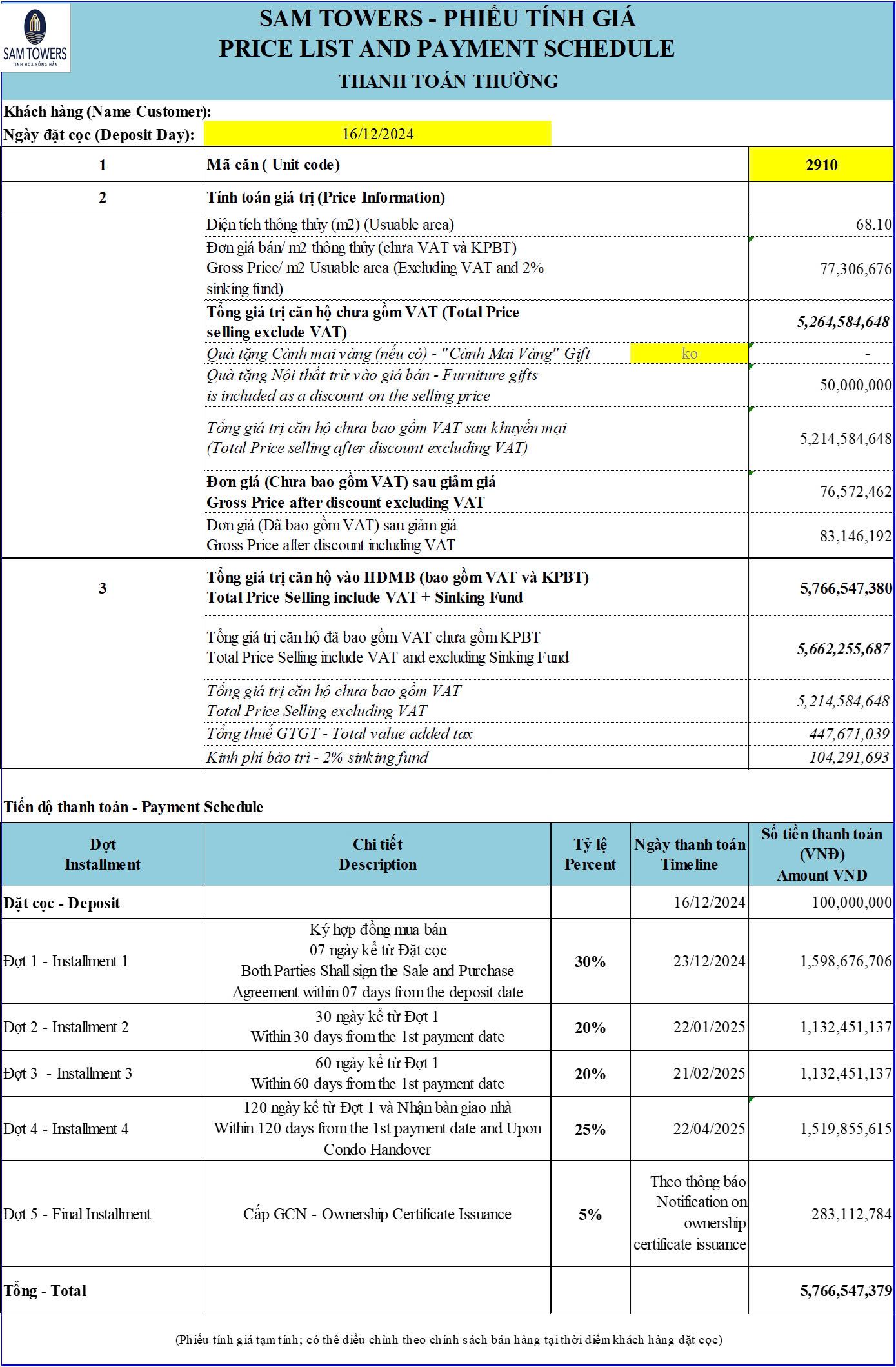The height and width of the screenshot is (1367, 896).
Task: Select the 25% percent cell for Installment 4
Action: coord(590,1129)
